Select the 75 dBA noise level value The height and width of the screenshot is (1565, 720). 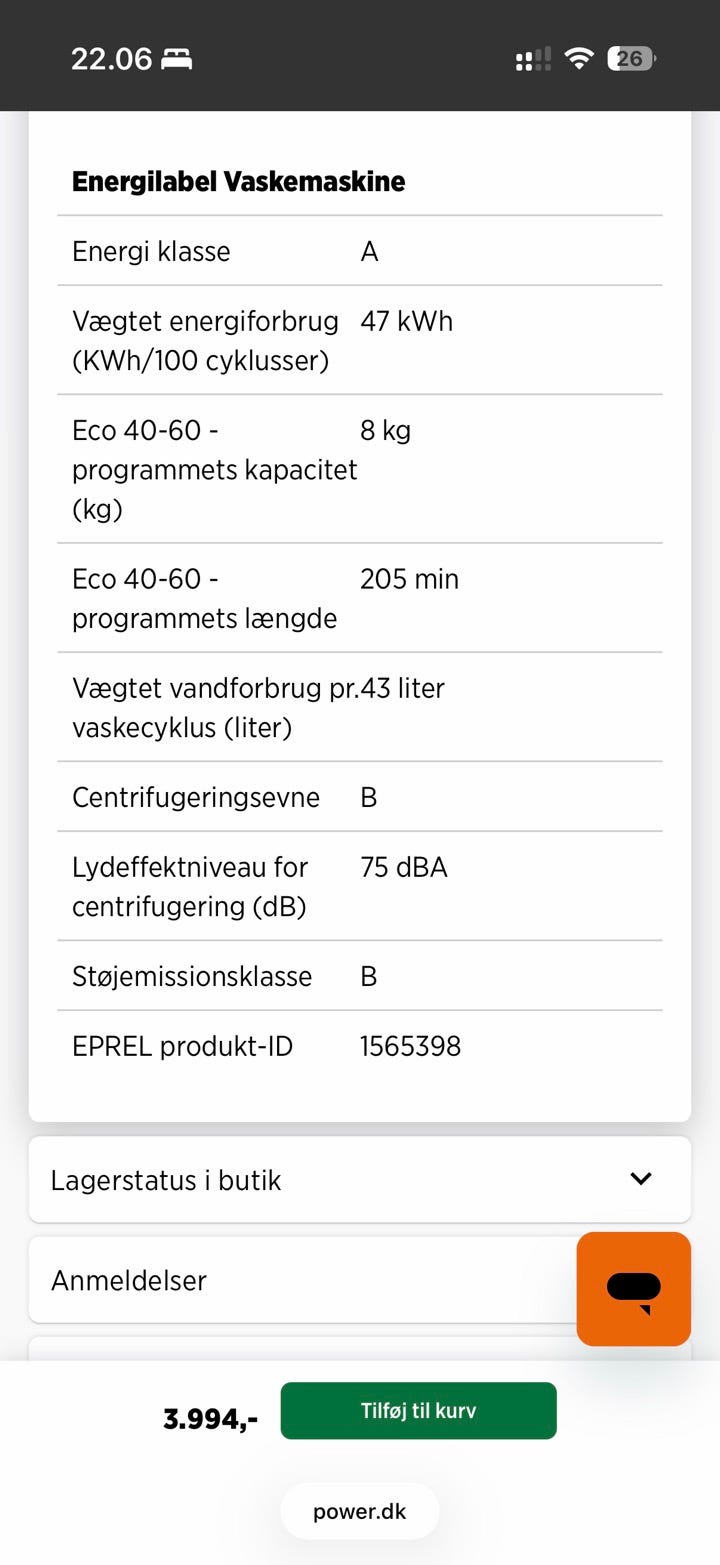[x=404, y=867]
